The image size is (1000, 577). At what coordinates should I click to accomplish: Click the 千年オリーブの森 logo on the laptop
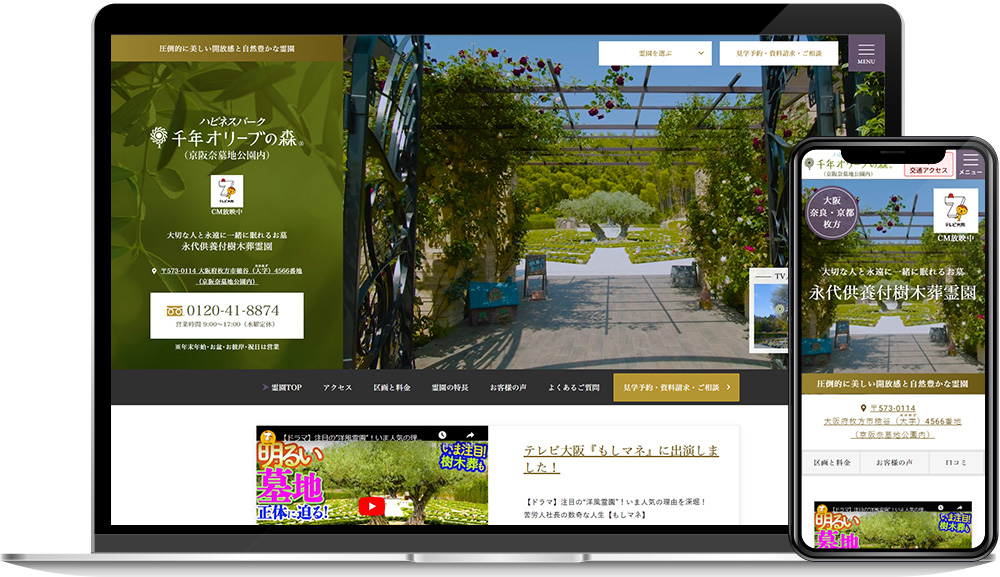tap(227, 138)
